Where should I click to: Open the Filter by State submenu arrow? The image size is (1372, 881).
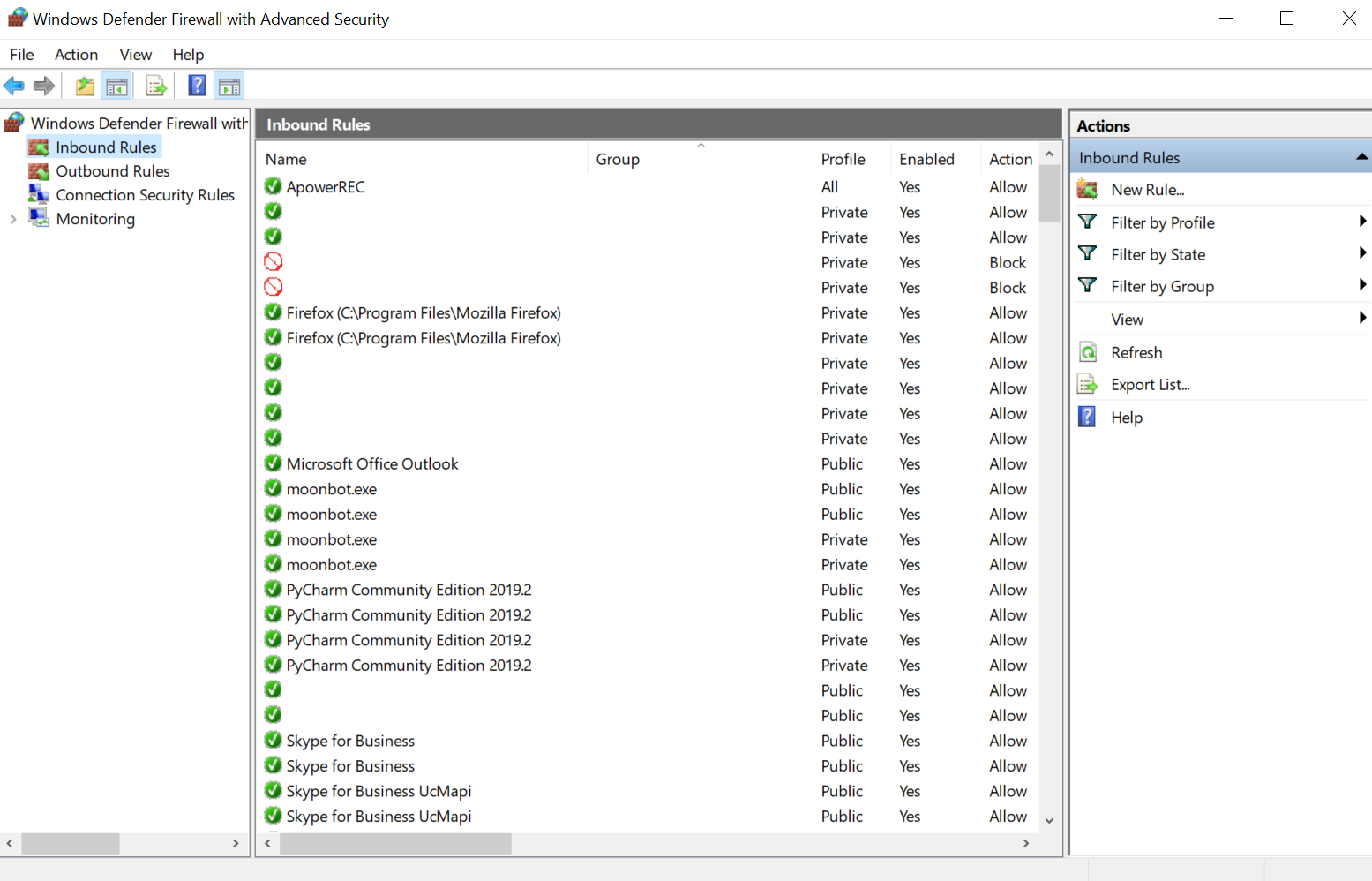pos(1362,253)
